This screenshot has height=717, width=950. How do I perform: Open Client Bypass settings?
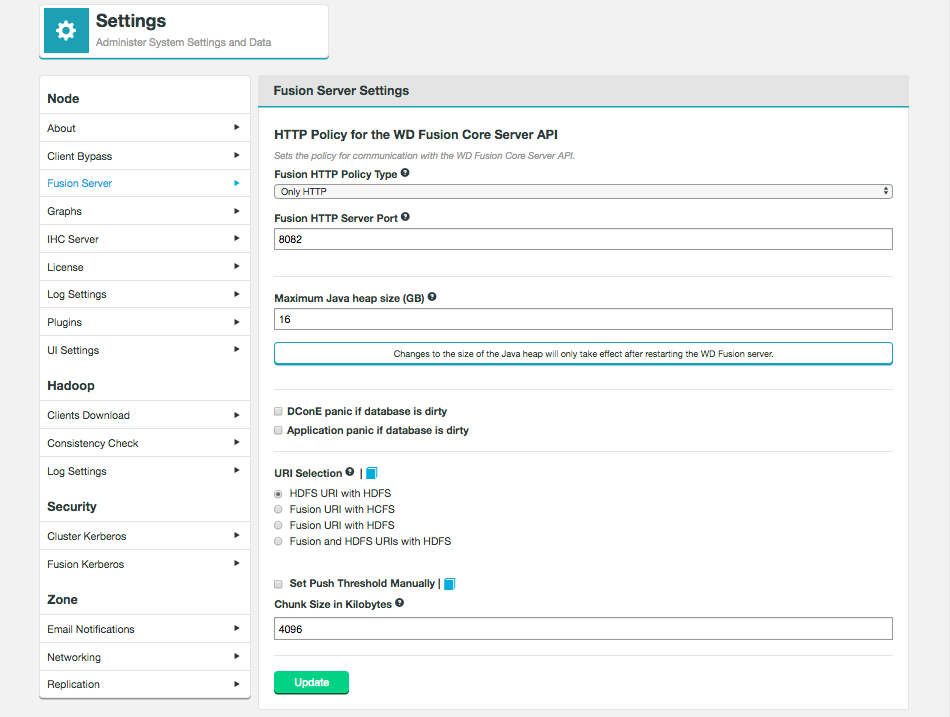[145, 156]
